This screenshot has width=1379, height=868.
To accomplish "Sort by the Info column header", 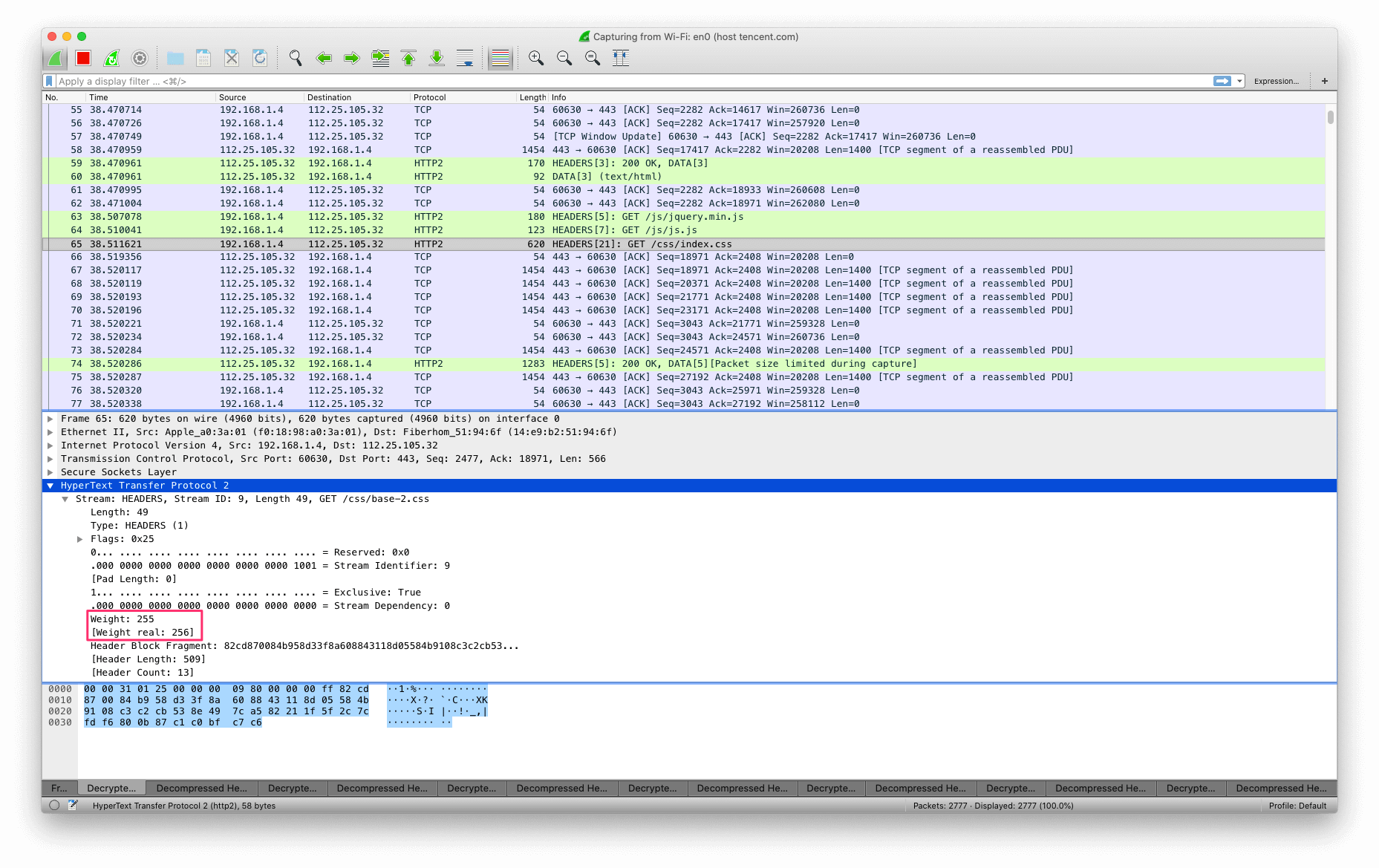I will pyautogui.click(x=943, y=97).
